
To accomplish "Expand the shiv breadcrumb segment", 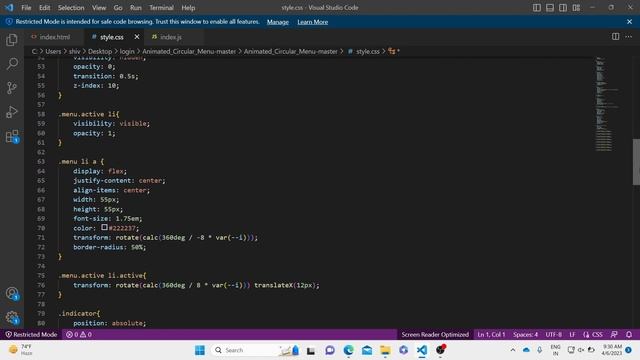I will pos(75,51).
